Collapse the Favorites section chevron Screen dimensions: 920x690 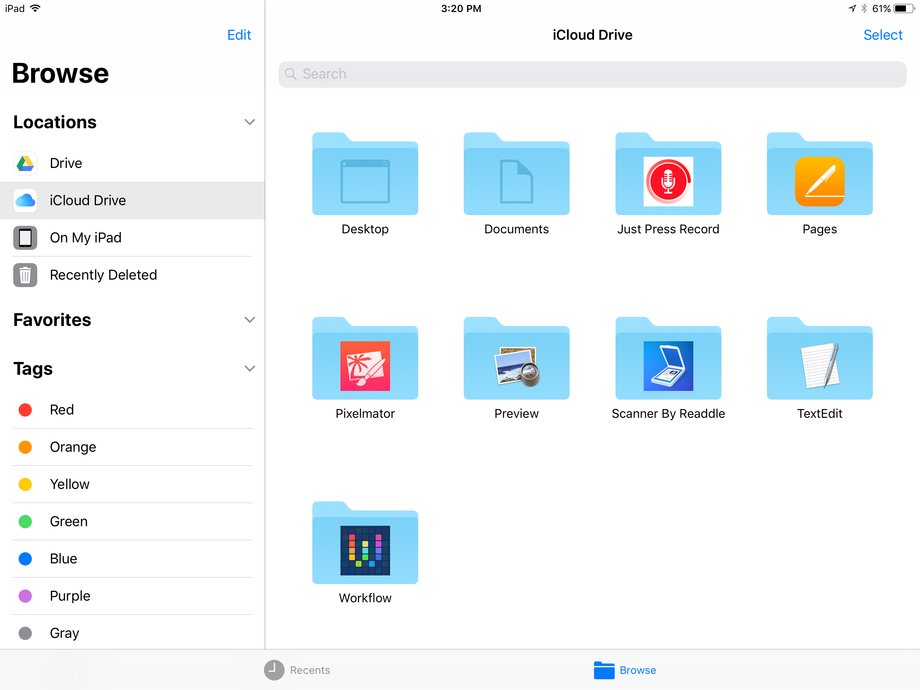(249, 320)
